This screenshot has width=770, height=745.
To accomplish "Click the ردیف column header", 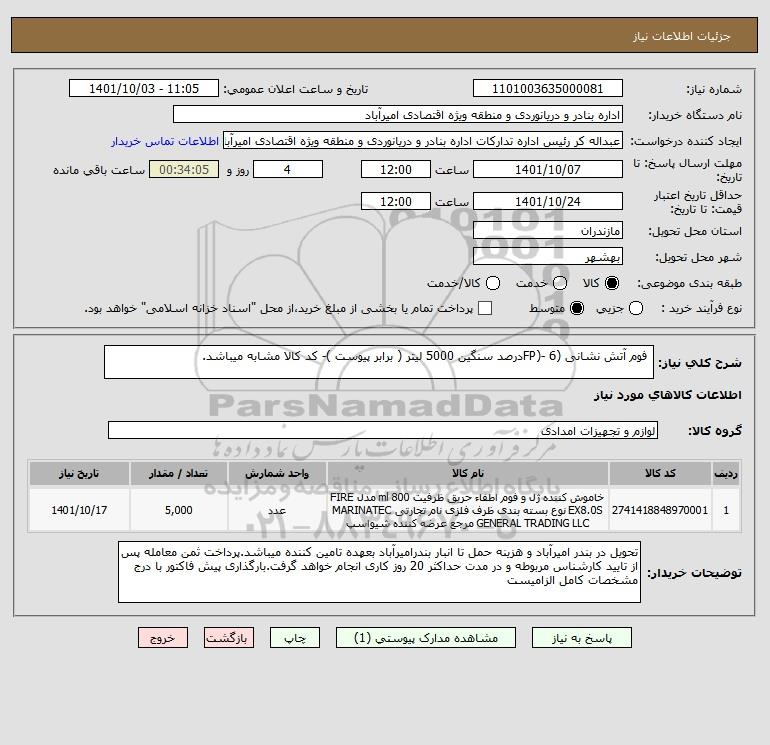I will pyautogui.click(x=726, y=473).
